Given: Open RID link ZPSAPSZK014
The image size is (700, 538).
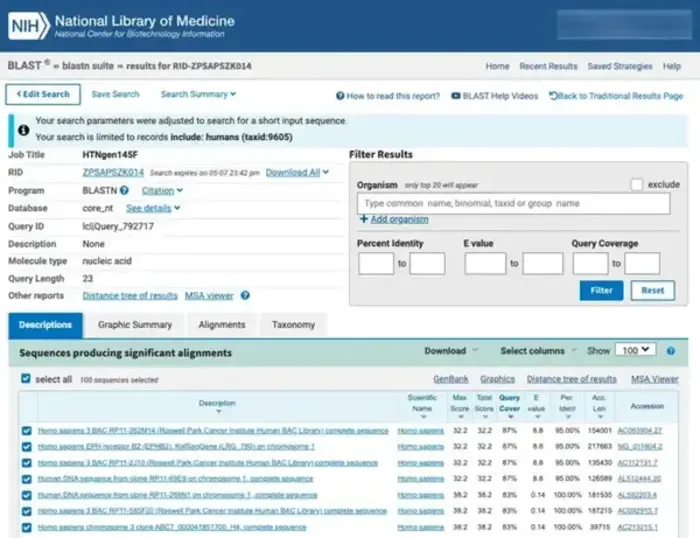Looking at the screenshot, I should [113, 172].
